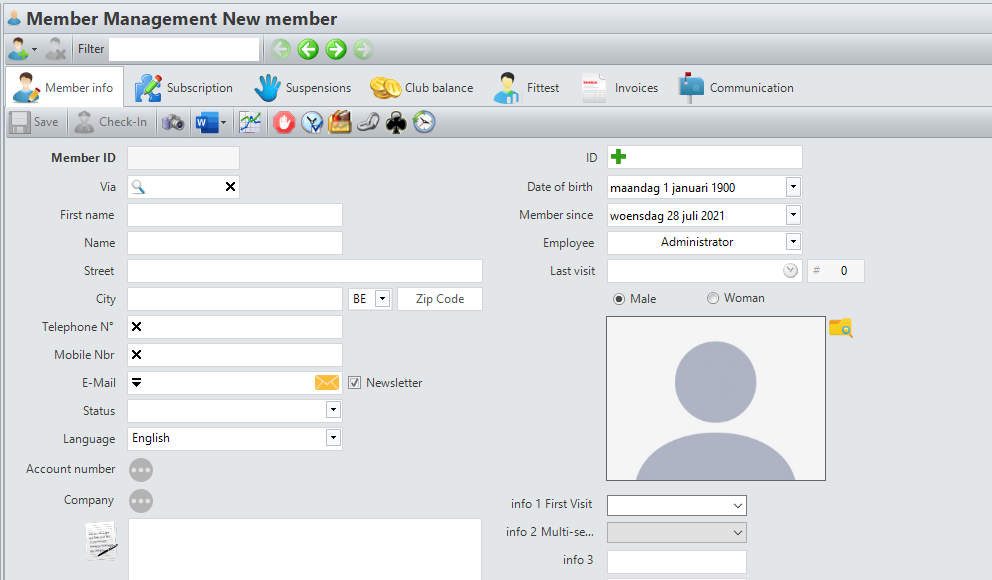
Task: Click the envelope icon in E-Mail field
Action: point(327,383)
